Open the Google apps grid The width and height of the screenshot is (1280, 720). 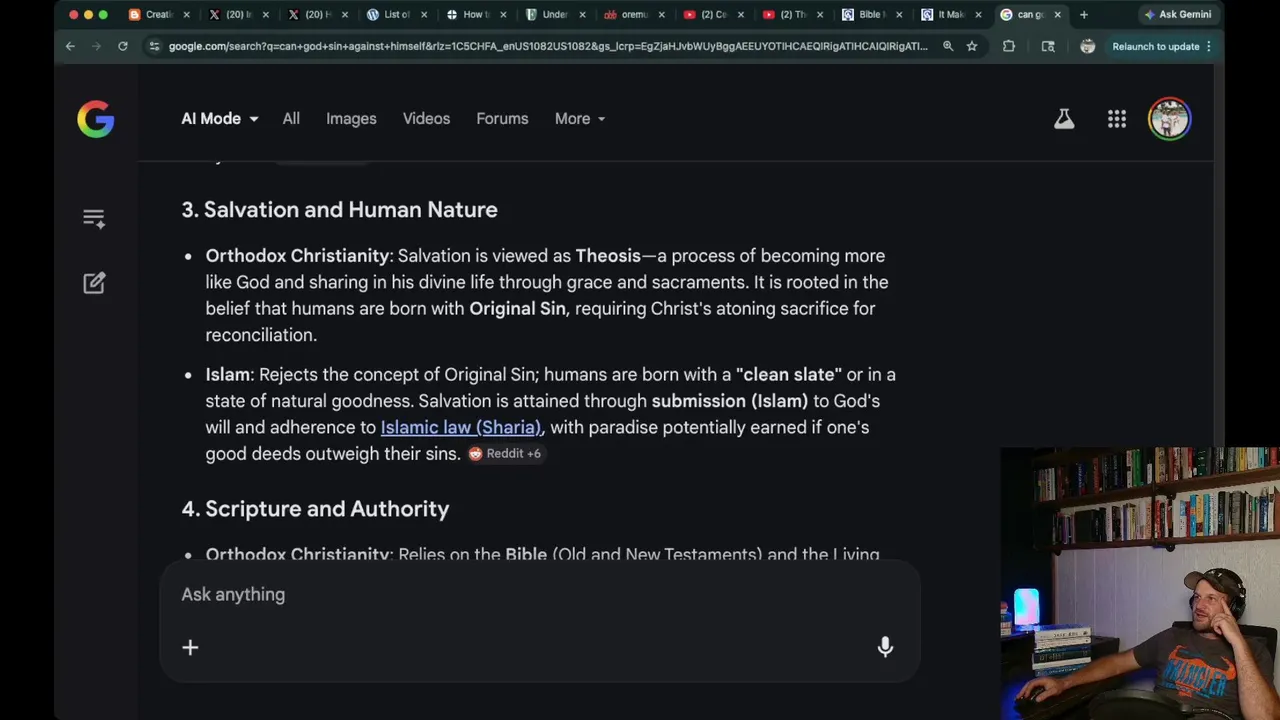click(1117, 119)
